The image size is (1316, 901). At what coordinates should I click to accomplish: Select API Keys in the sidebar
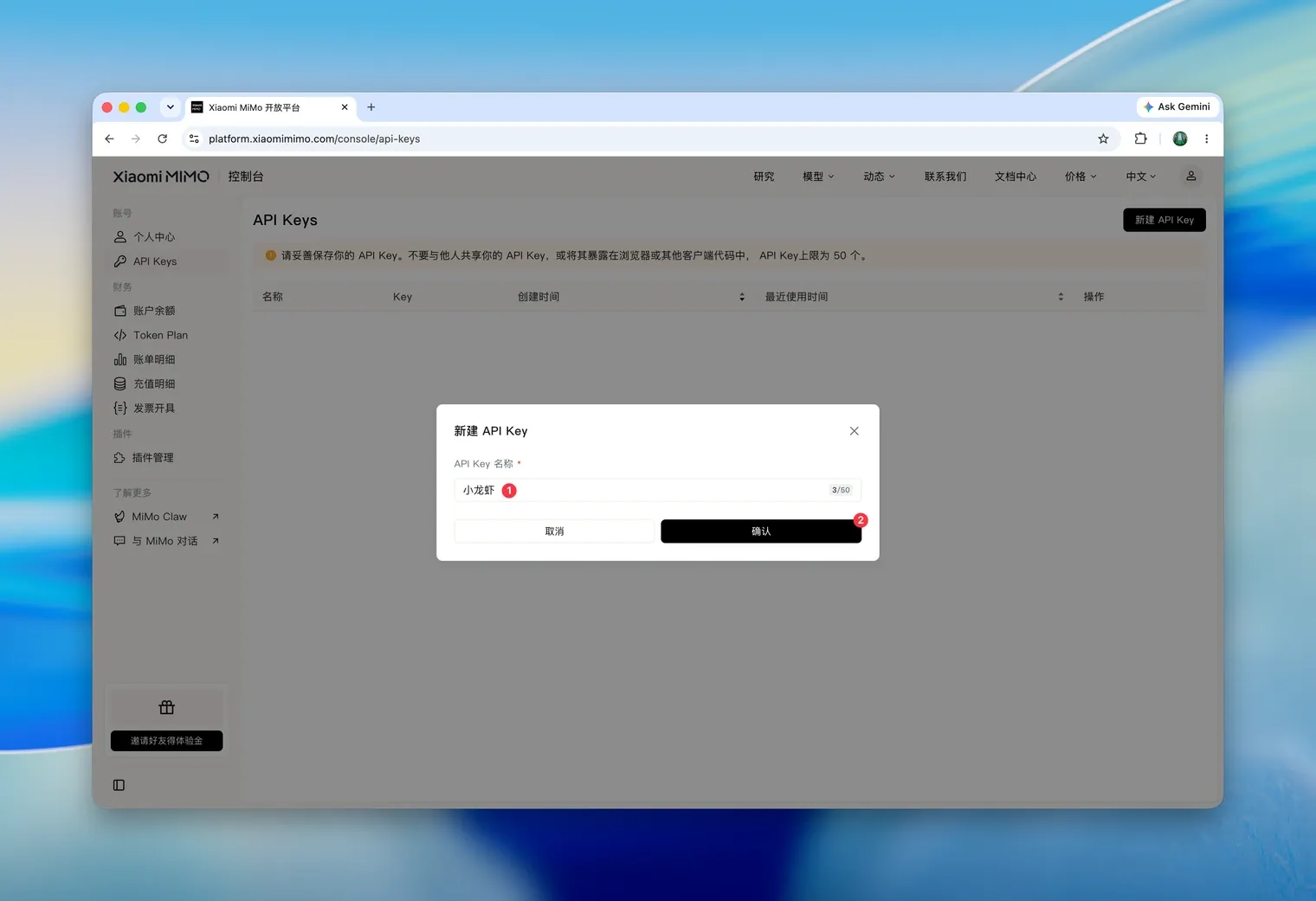167,261
